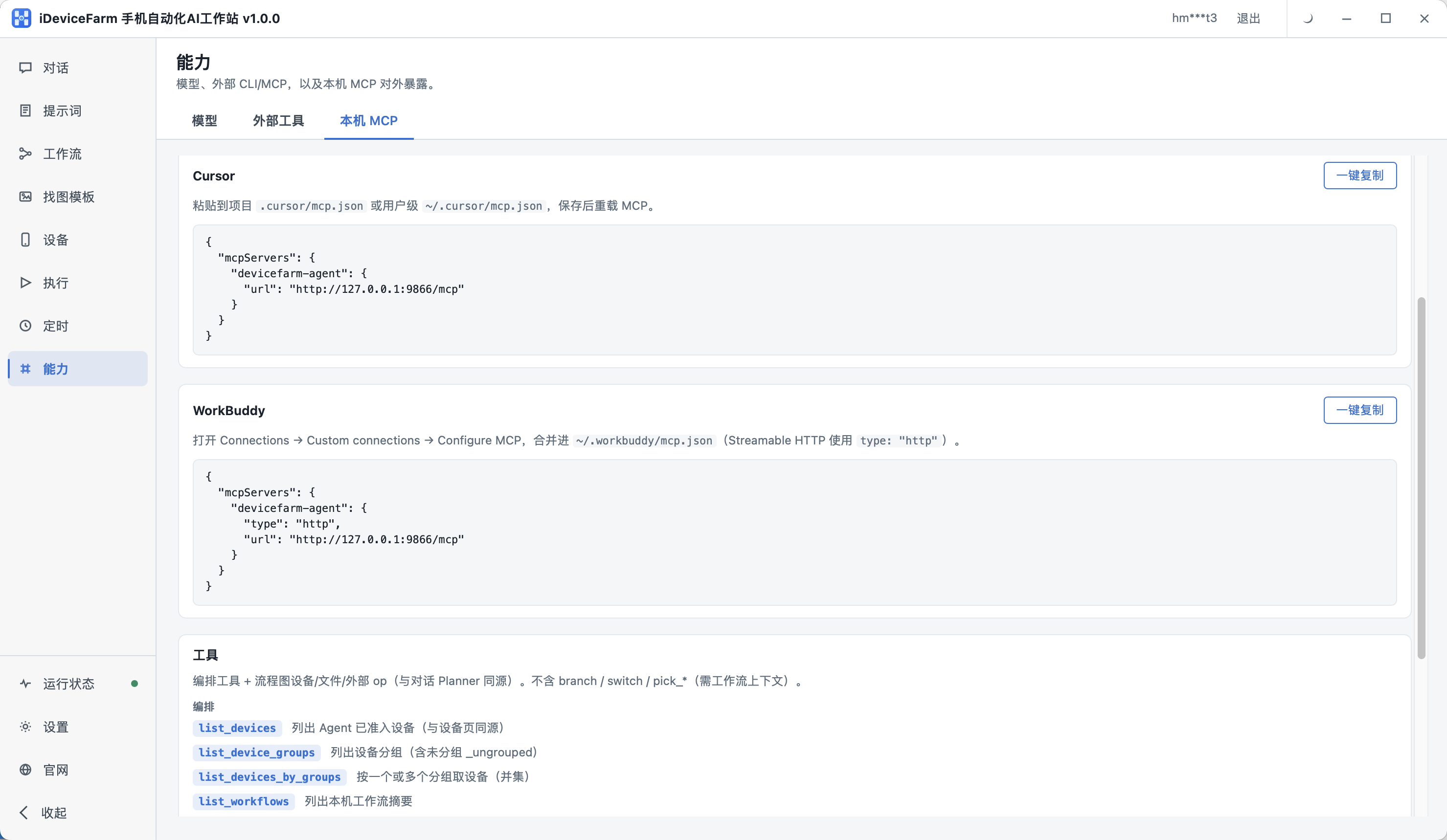Select the 工作流 workflow icon
Image resolution: width=1447 pixels, height=840 pixels.
pos(25,154)
